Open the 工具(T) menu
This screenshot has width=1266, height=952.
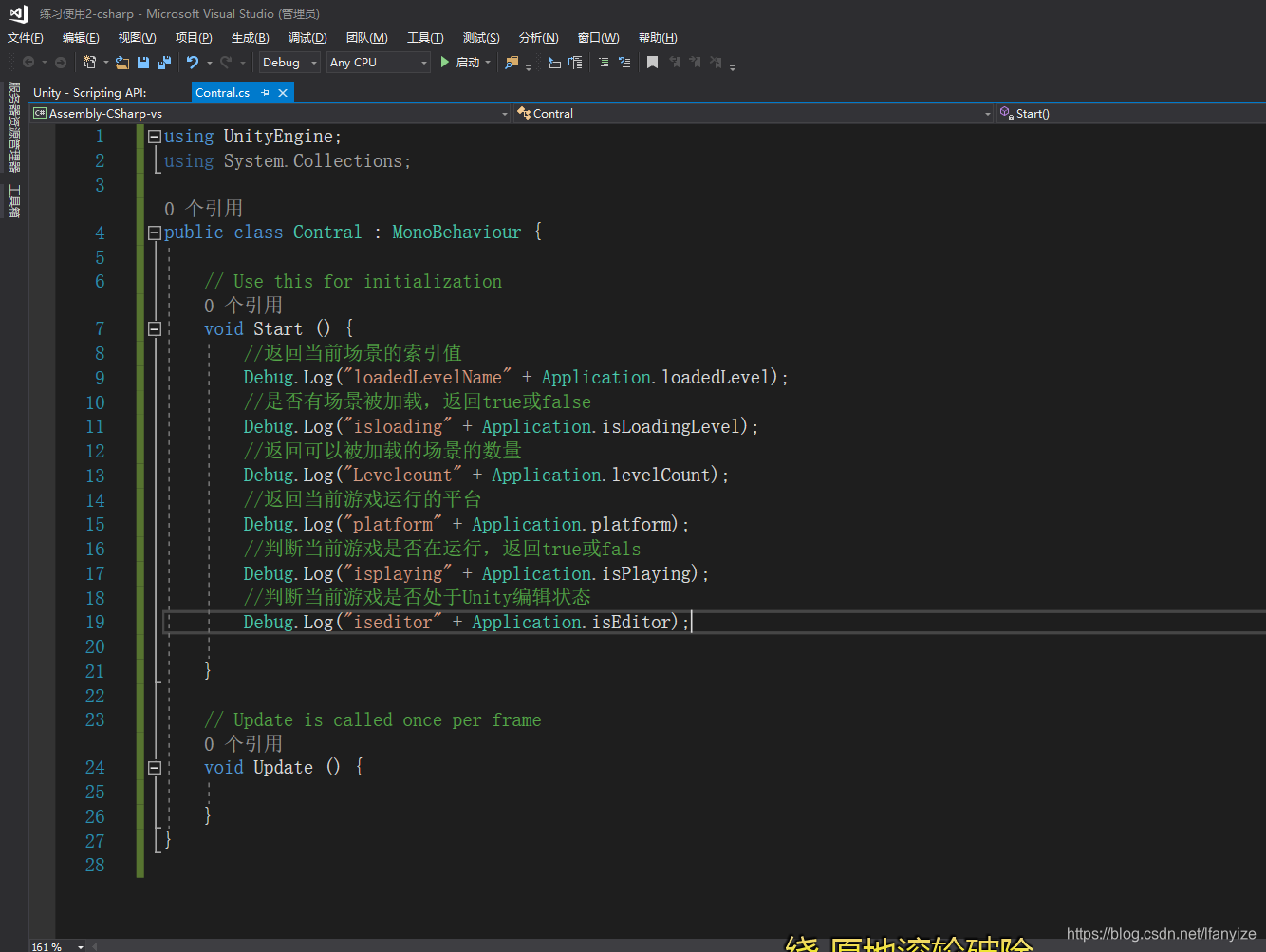click(x=425, y=38)
